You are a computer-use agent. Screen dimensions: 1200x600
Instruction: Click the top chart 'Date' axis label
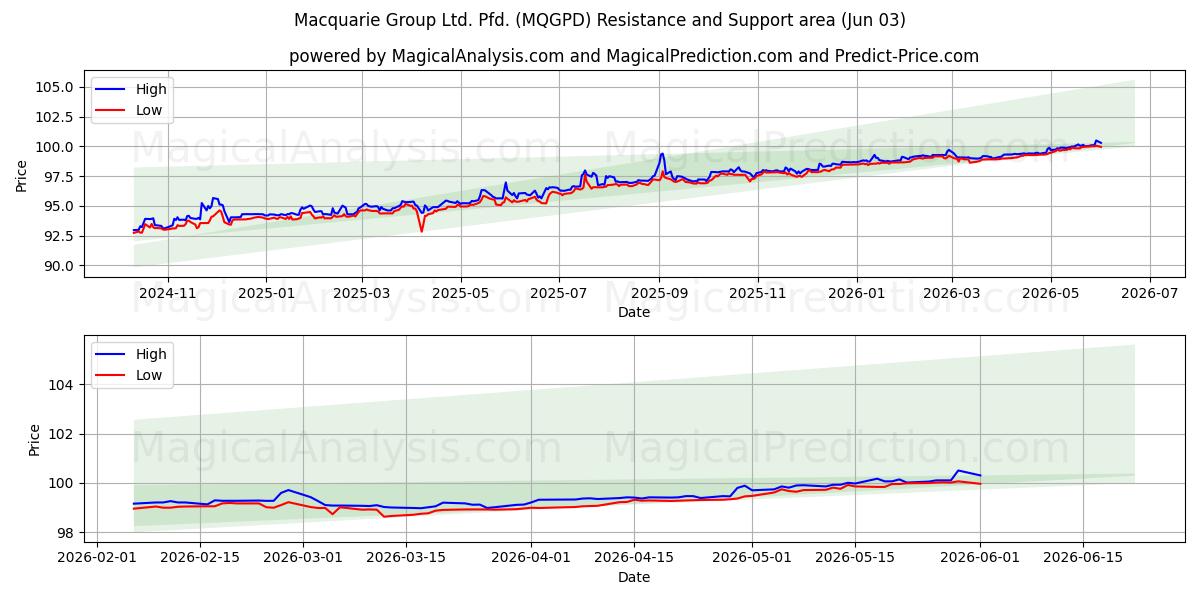[634, 312]
